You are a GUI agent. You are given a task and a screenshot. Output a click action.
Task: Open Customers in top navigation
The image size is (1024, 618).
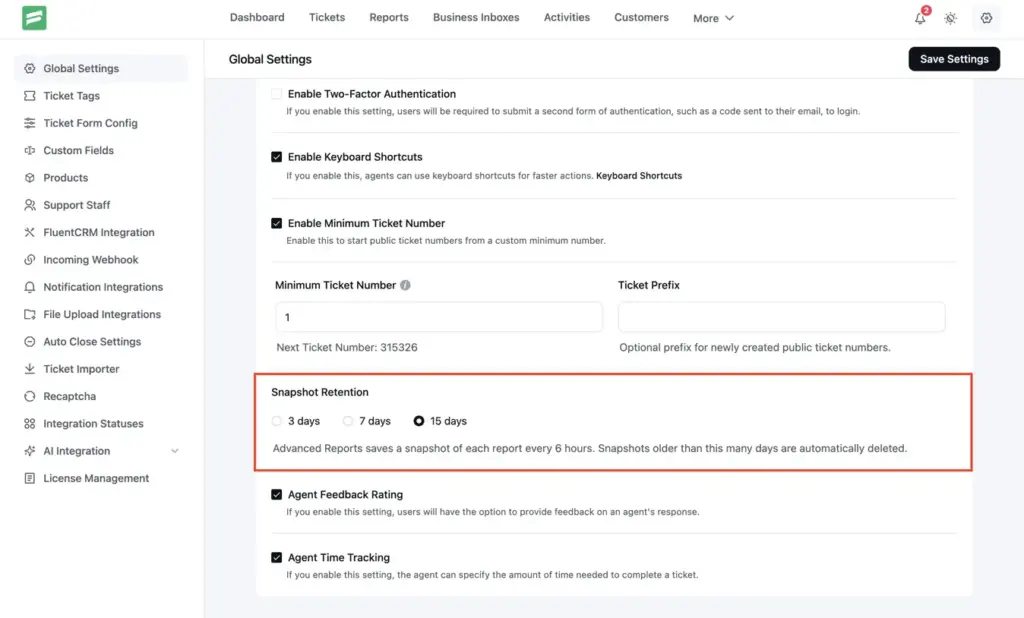[641, 18]
